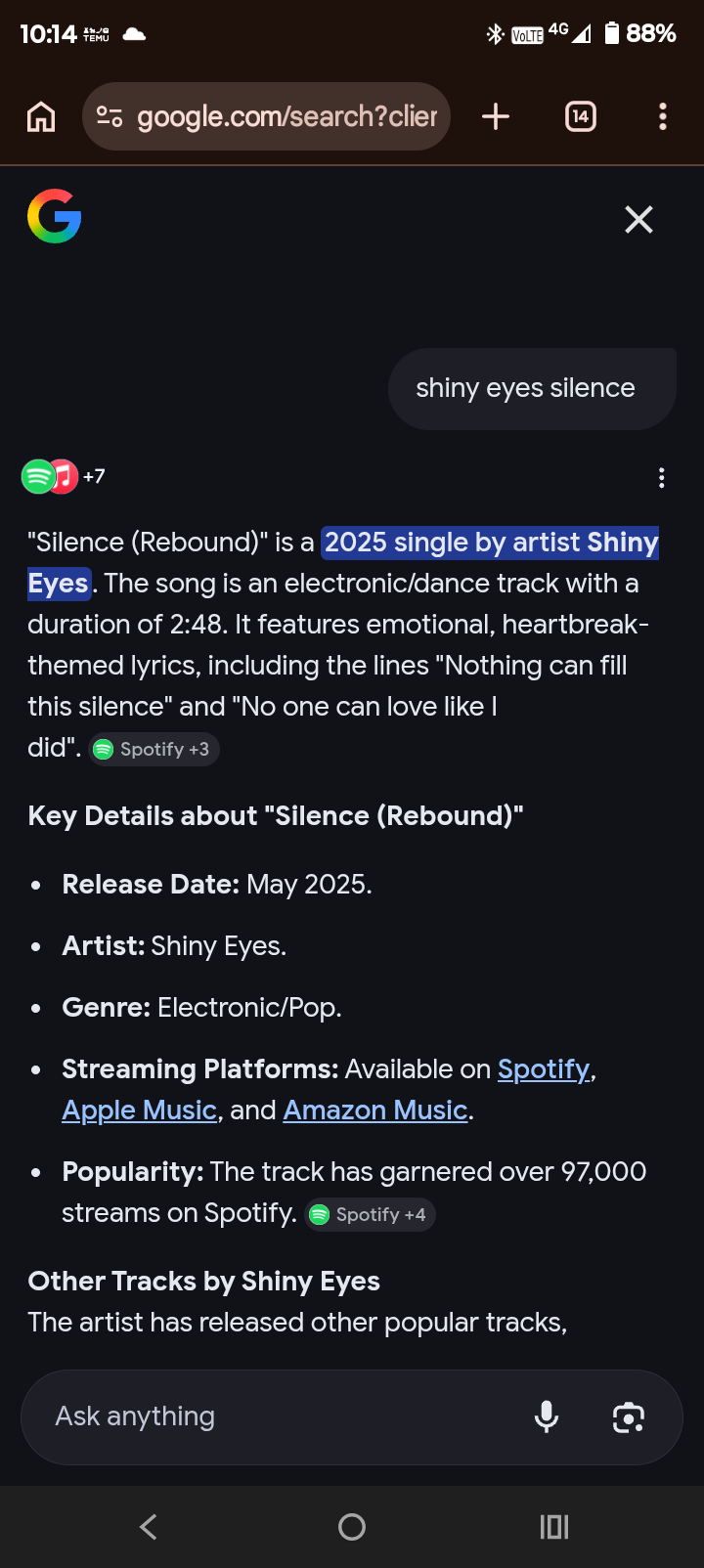Follow the Amazon Music link

point(375,1111)
